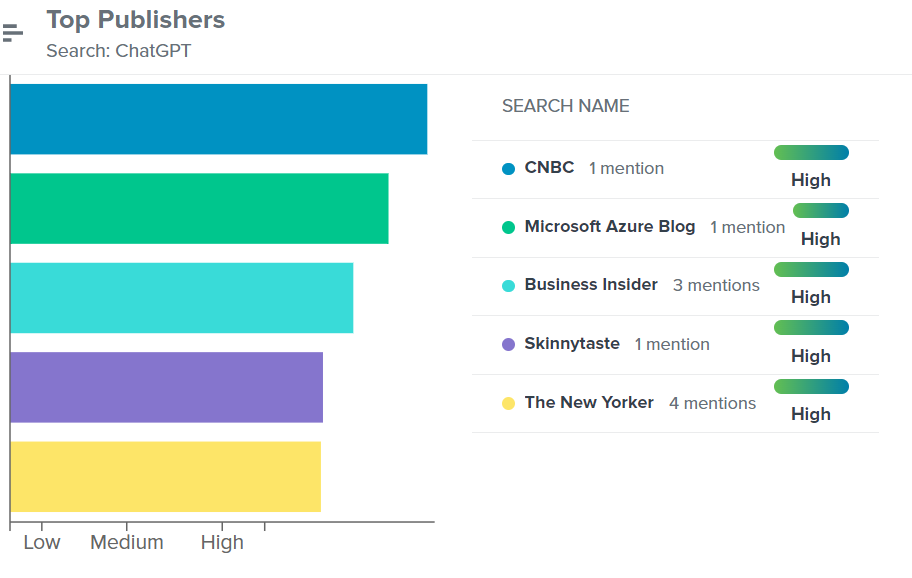Click the blue CNBC legend dot
Viewport: 912px width, 578px height.
[x=508, y=169]
